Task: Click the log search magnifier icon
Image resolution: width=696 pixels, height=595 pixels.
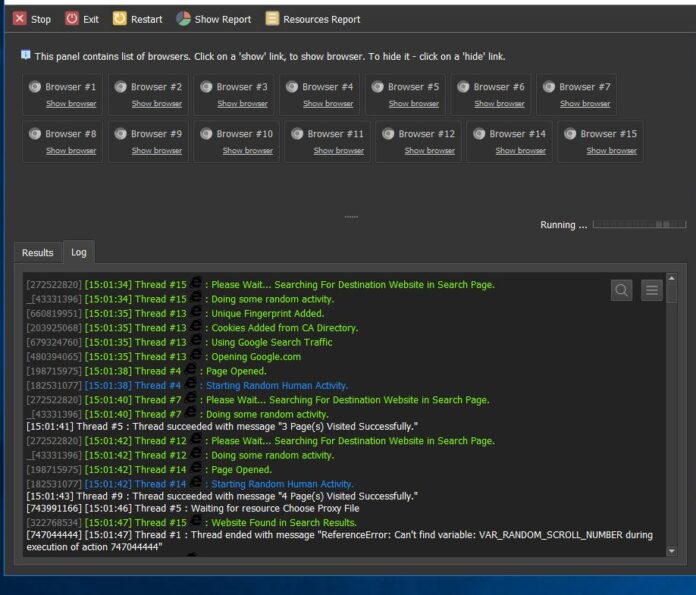Action: [x=622, y=290]
